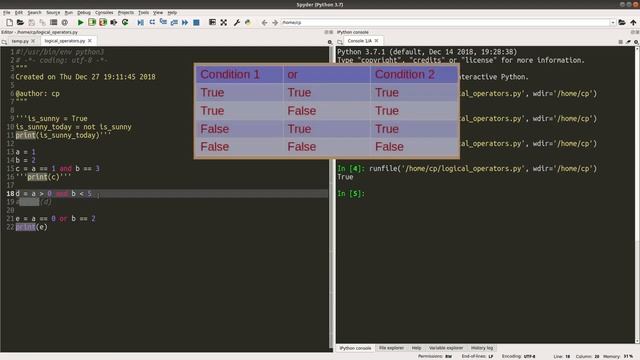Open the Tools menu
This screenshot has width=640, height=360.
pos(143,13)
